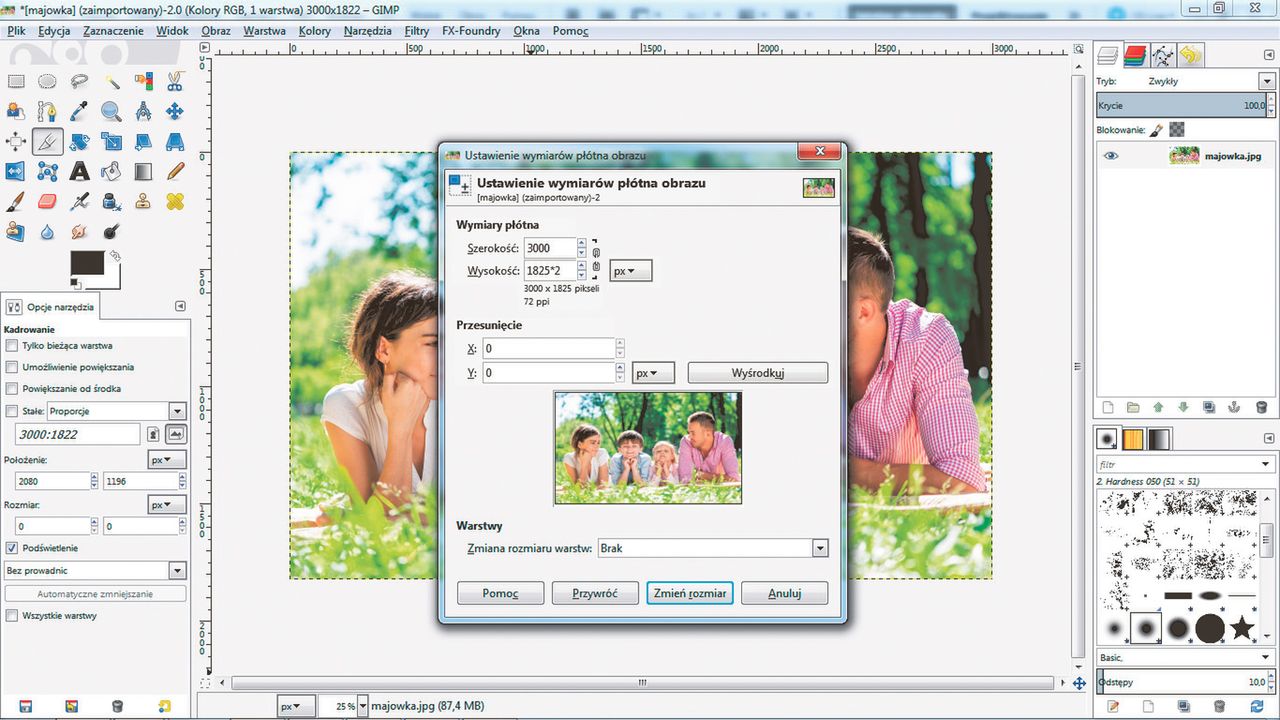Screen dimensions: 1280x720
Task: Select the Color Picker eyedropper tool
Action: click(x=79, y=112)
